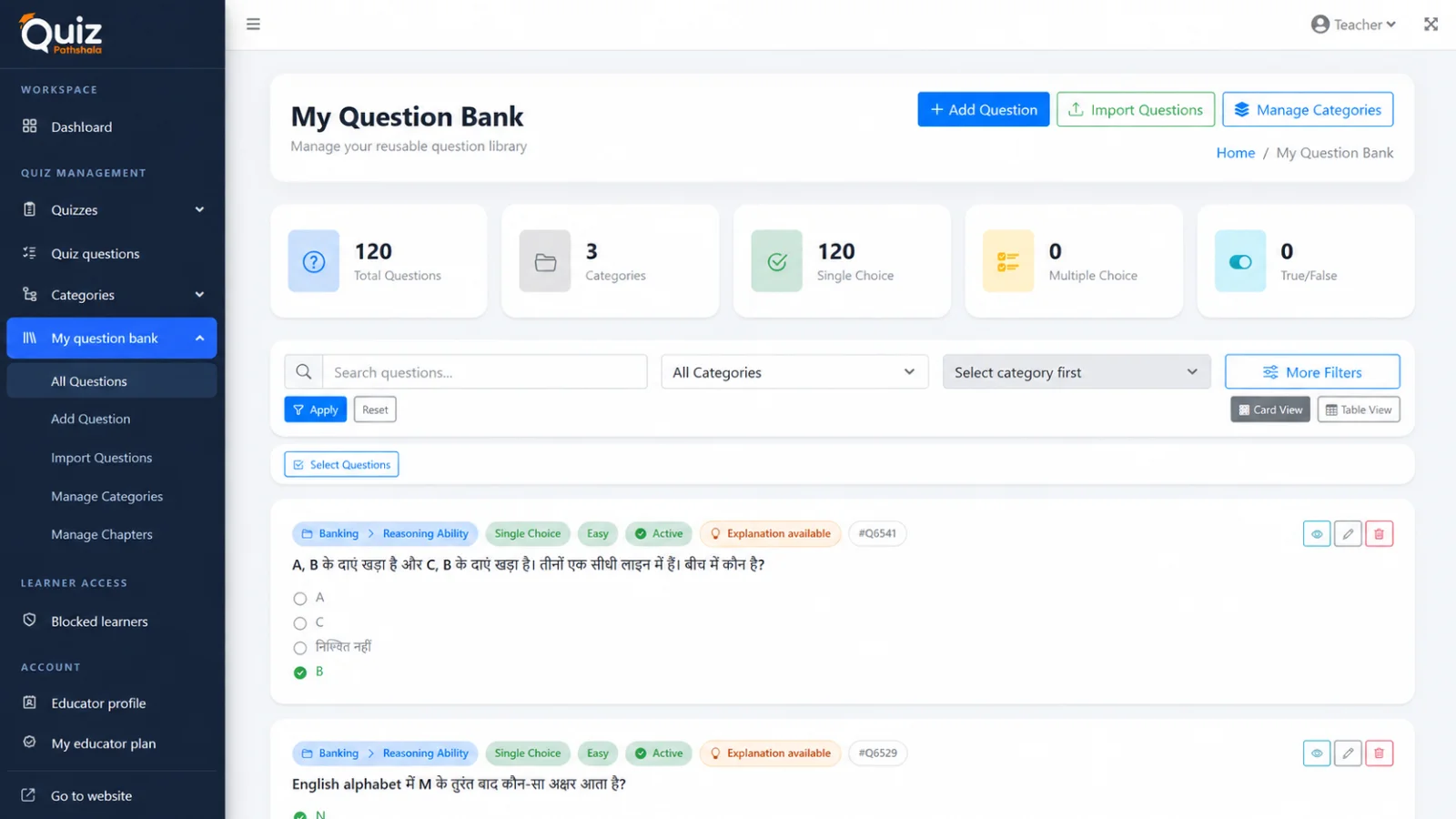Image resolution: width=1456 pixels, height=819 pixels.
Task: Toggle the hamburger sidebar menu icon
Action: (253, 25)
